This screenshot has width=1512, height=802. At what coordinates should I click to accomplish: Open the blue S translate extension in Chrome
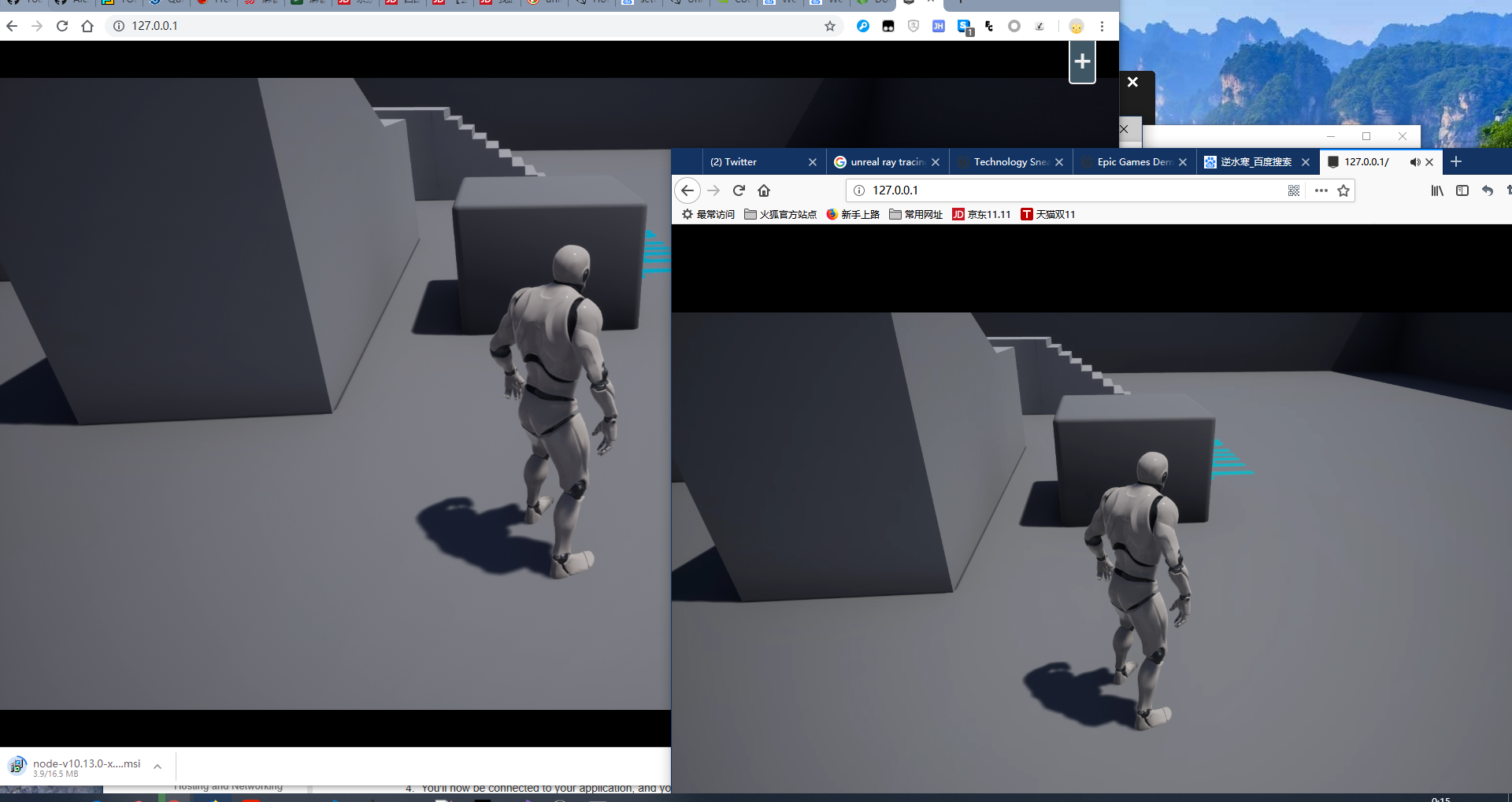964,26
